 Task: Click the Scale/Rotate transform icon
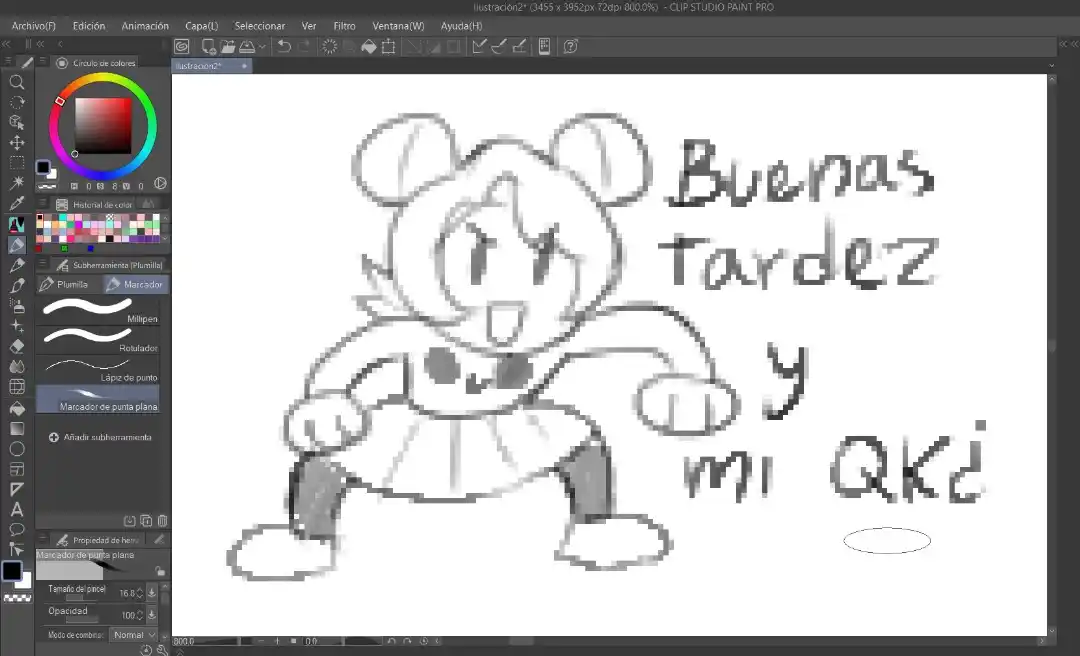pyautogui.click(x=388, y=46)
